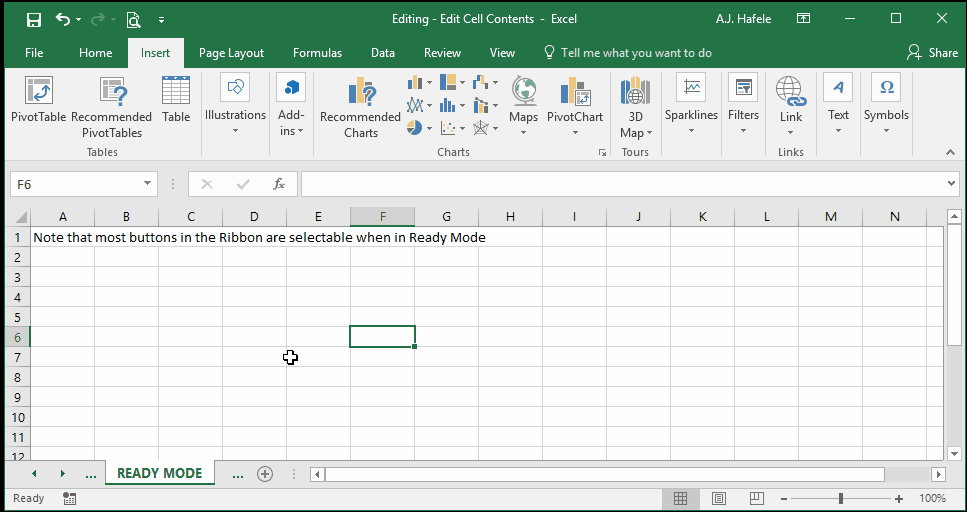967x512 pixels.
Task: Insert a hierarchy chart
Action: click(x=453, y=82)
